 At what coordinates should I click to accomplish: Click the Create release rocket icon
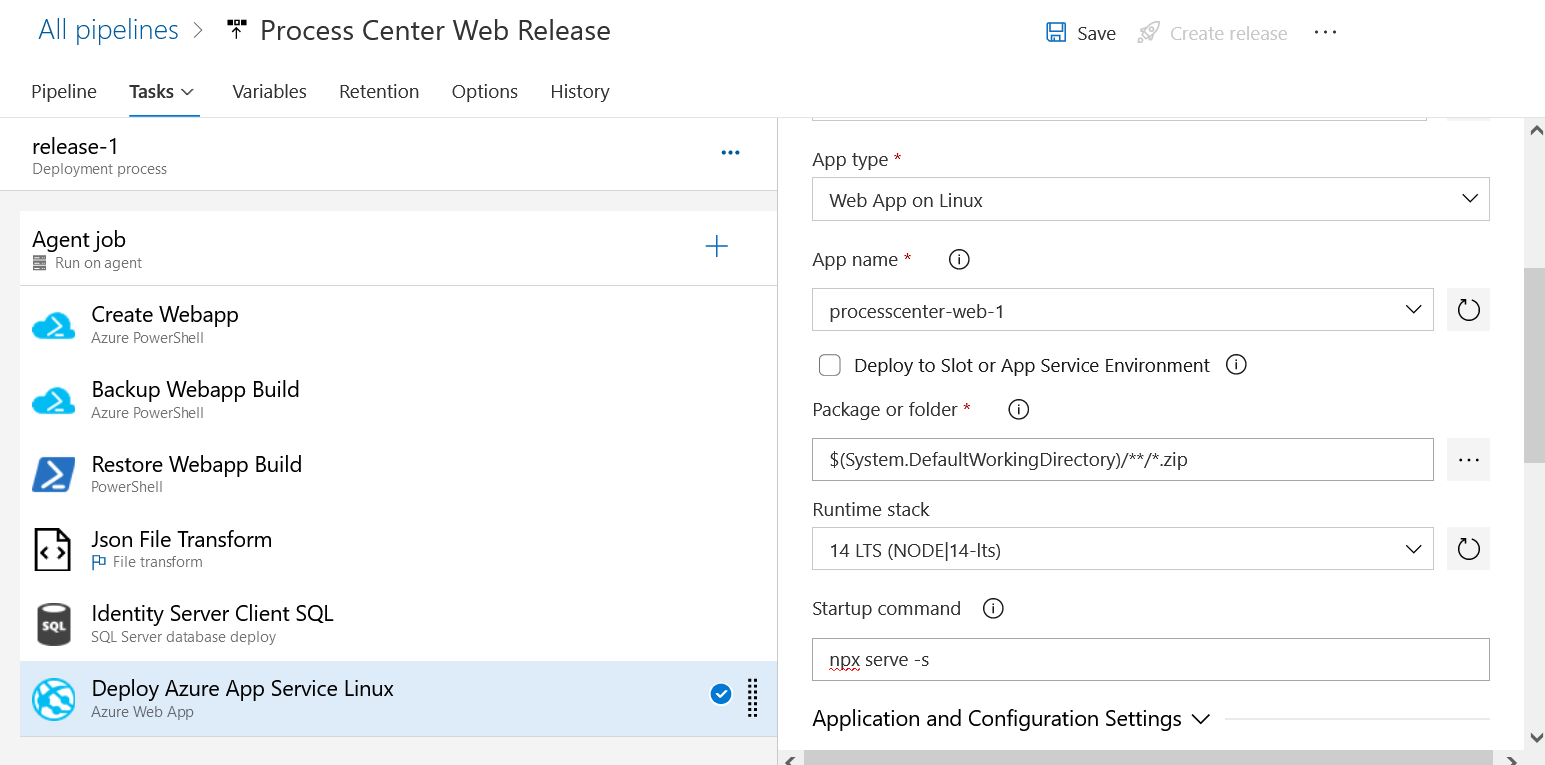click(x=1148, y=32)
